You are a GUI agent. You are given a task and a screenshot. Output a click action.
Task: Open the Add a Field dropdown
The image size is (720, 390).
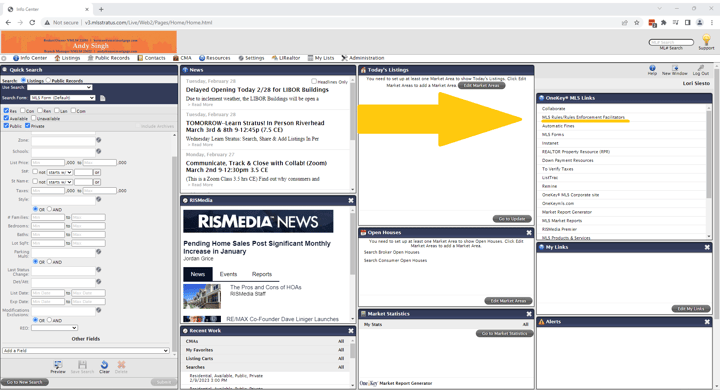pyautogui.click(x=86, y=350)
